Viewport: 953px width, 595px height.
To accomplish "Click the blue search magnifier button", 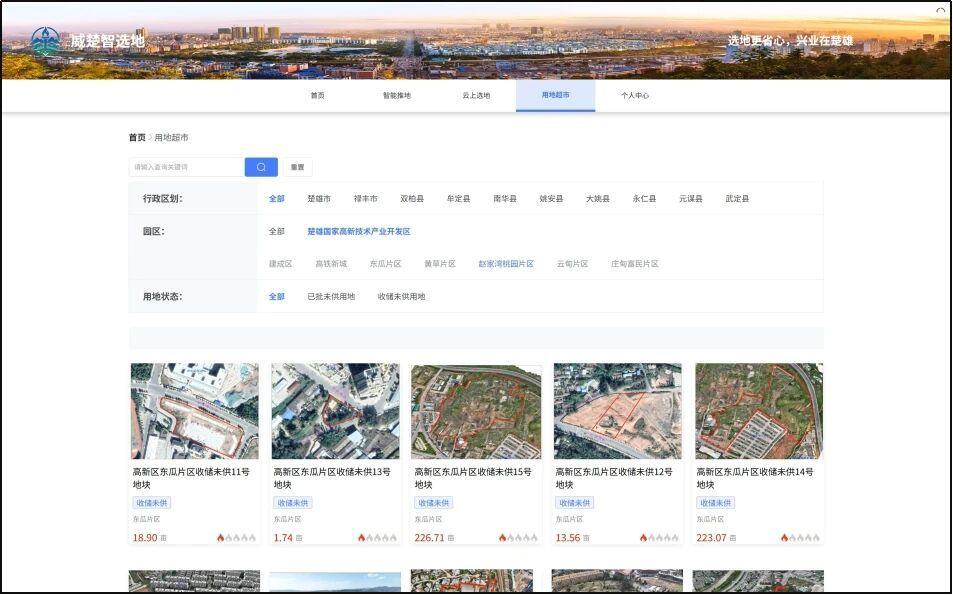I will coord(261,167).
